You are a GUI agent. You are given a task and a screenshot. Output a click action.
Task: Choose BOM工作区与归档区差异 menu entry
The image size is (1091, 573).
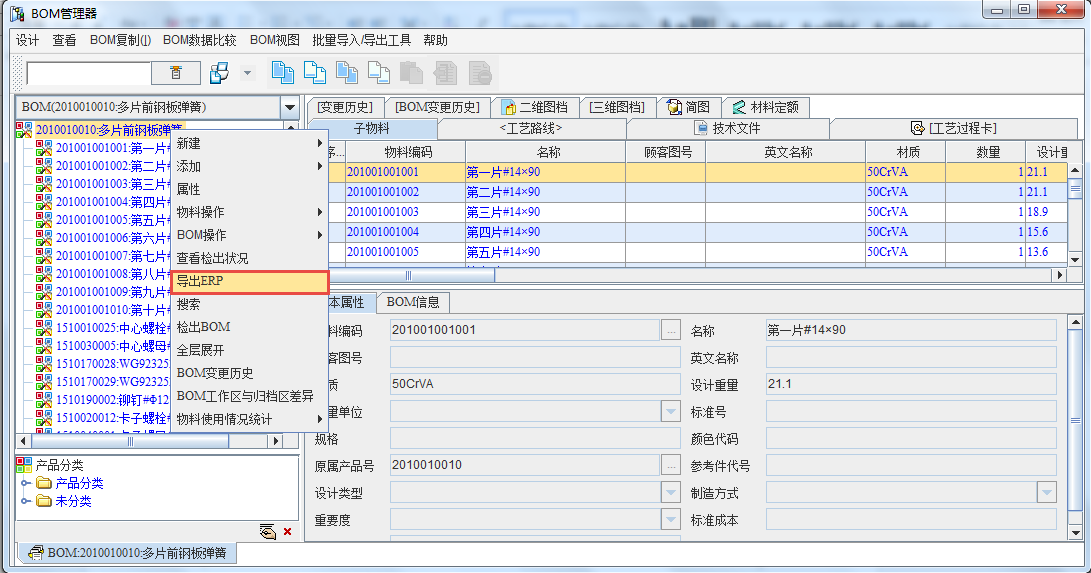coord(249,396)
